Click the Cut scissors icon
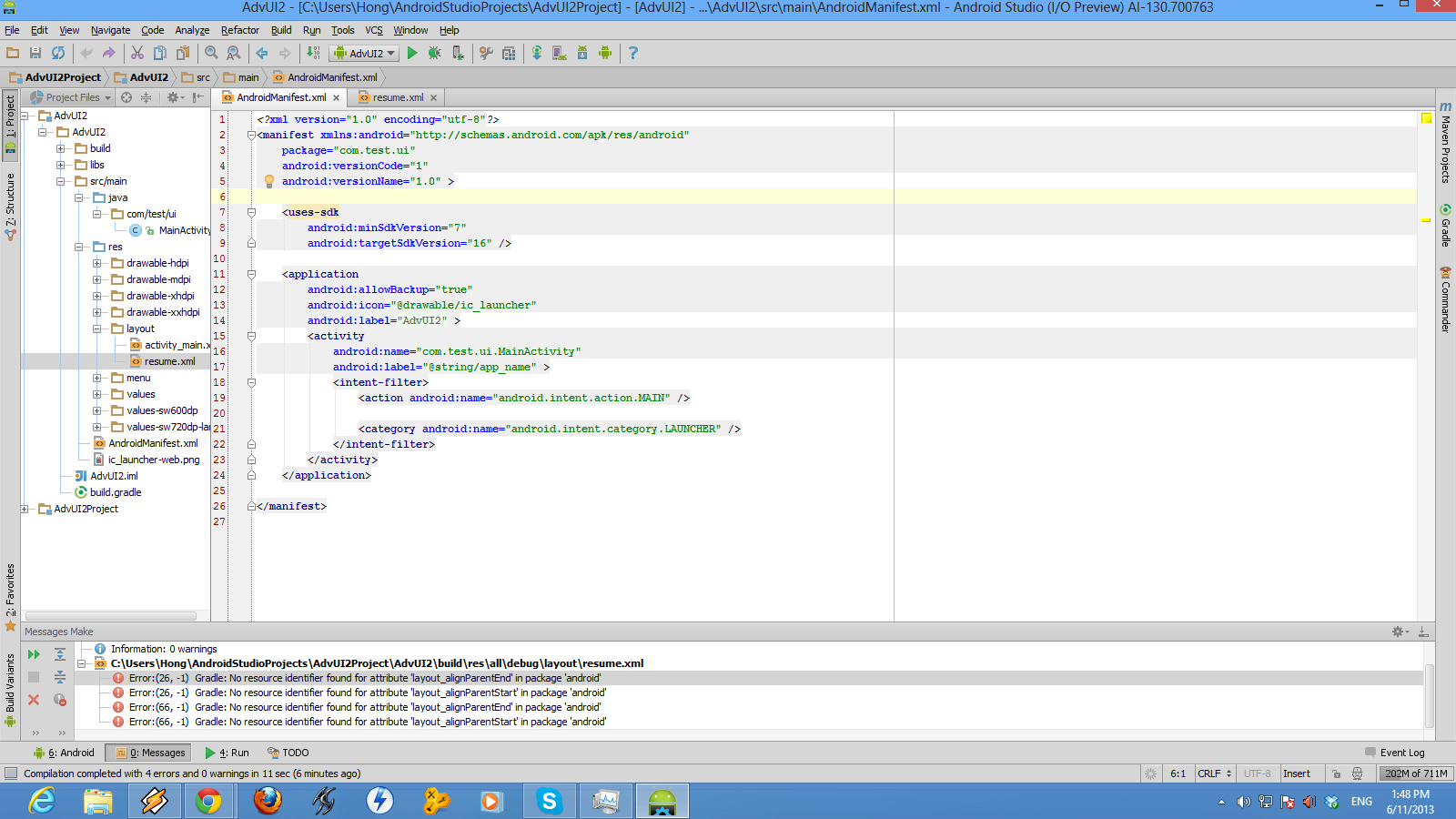Screen dimensions: 1456x819 click(137, 54)
